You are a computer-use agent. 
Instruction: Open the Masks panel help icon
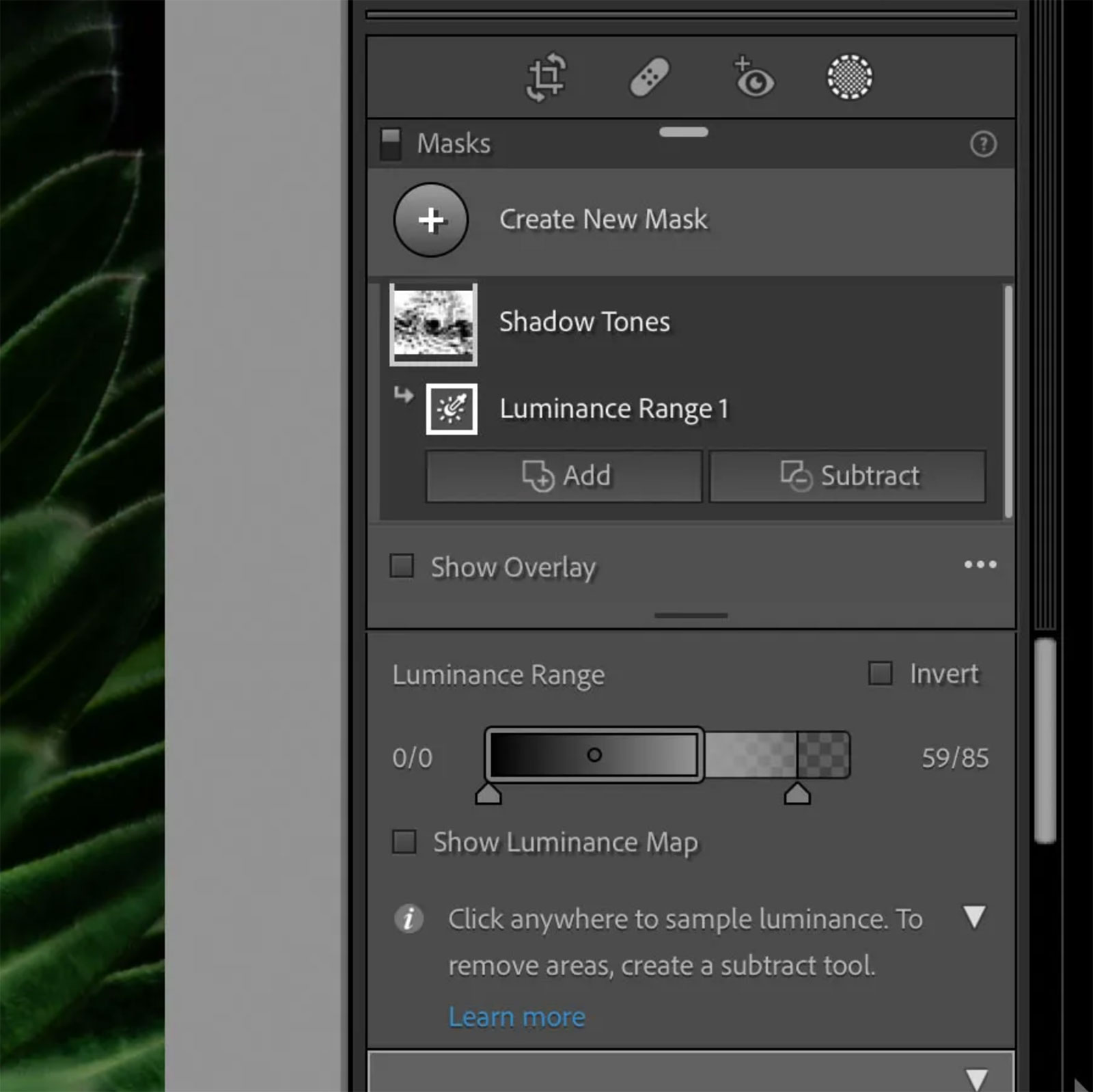[x=982, y=144]
